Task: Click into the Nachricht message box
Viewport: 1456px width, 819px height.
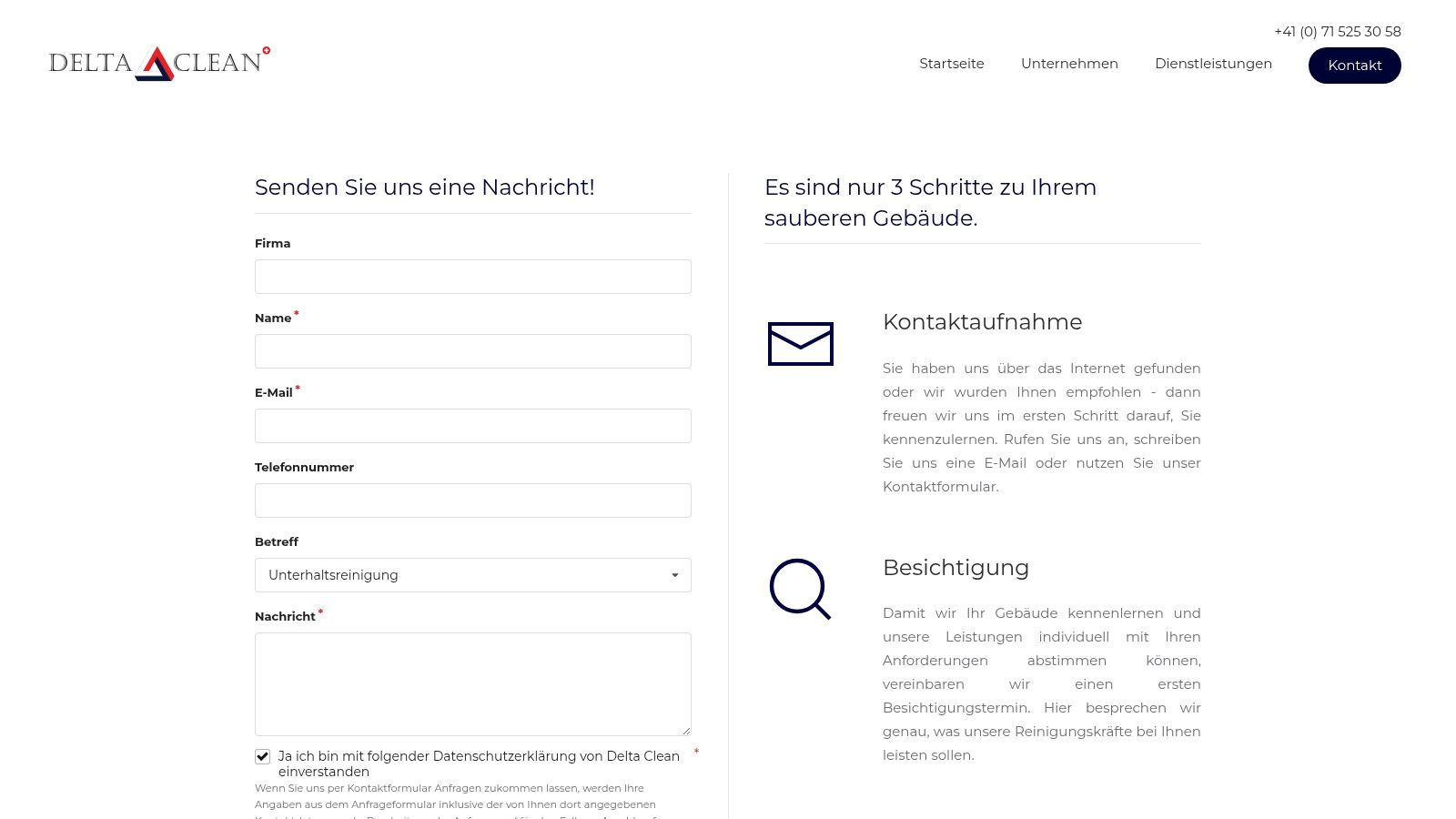Action: 472,682
